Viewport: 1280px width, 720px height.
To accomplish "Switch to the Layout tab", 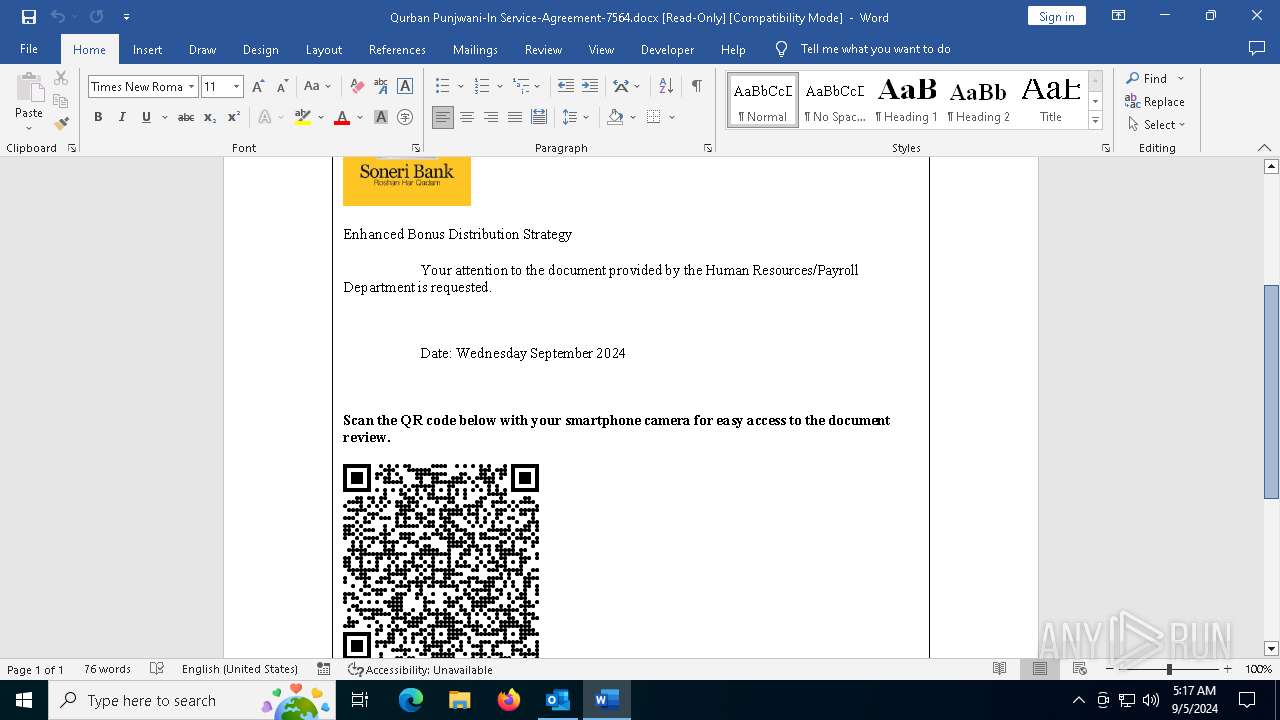I will pyautogui.click(x=323, y=49).
